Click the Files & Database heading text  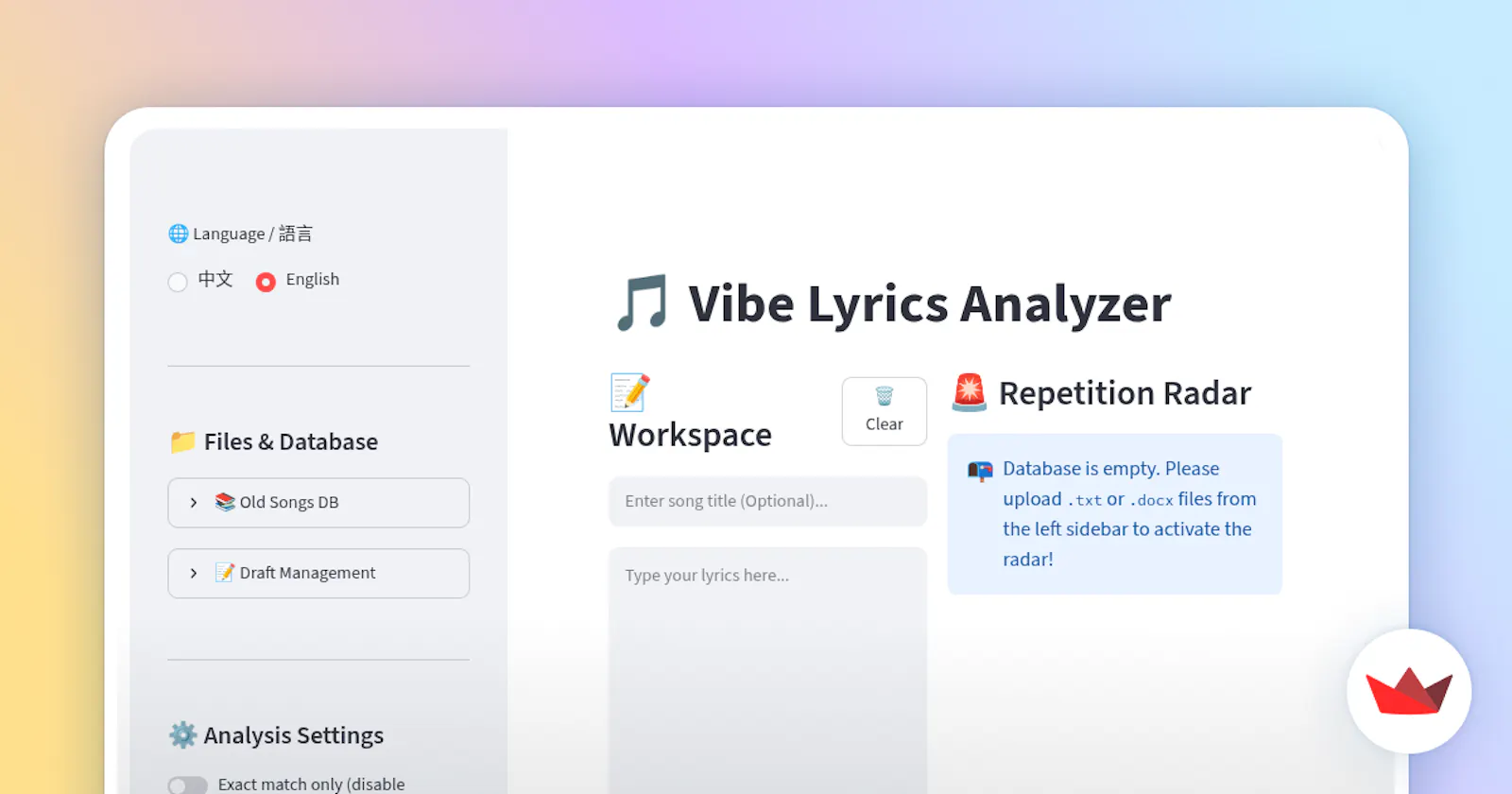pos(291,441)
